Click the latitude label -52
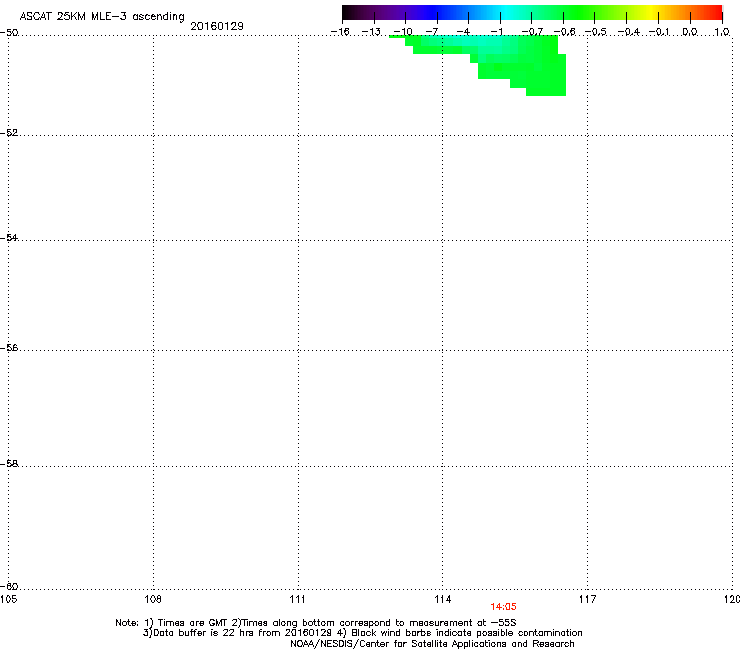Screen dimensions: 740x650 9,133
